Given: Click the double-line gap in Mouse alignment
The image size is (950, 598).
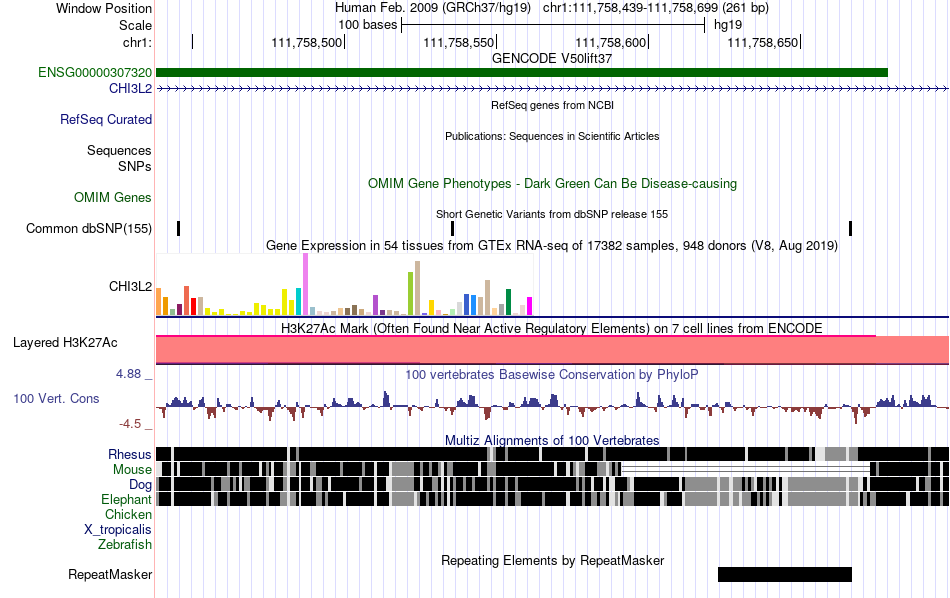Looking at the screenshot, I should pyautogui.click(x=746, y=469).
